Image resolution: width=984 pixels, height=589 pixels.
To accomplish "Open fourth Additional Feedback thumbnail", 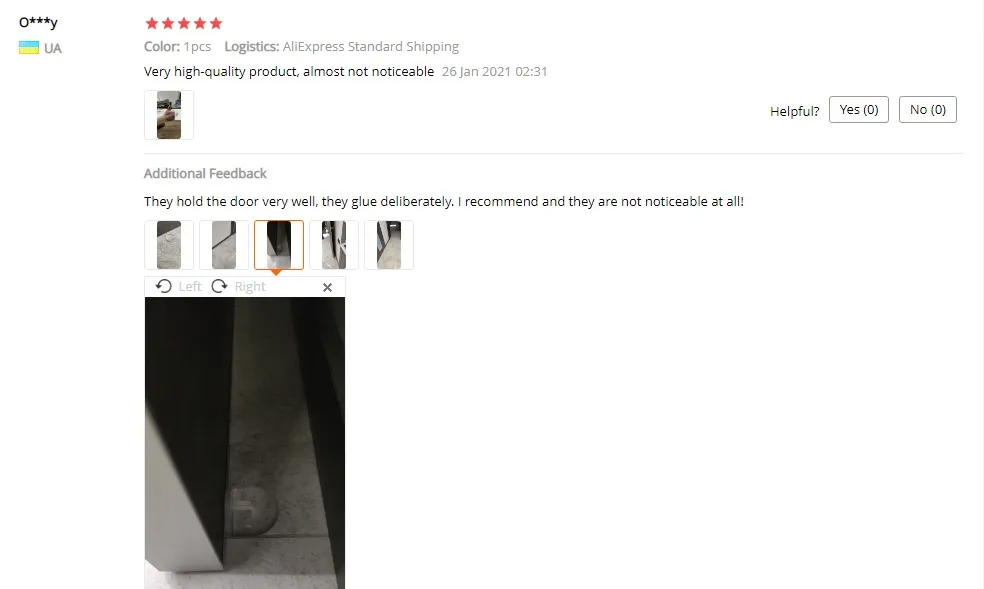I will (334, 245).
